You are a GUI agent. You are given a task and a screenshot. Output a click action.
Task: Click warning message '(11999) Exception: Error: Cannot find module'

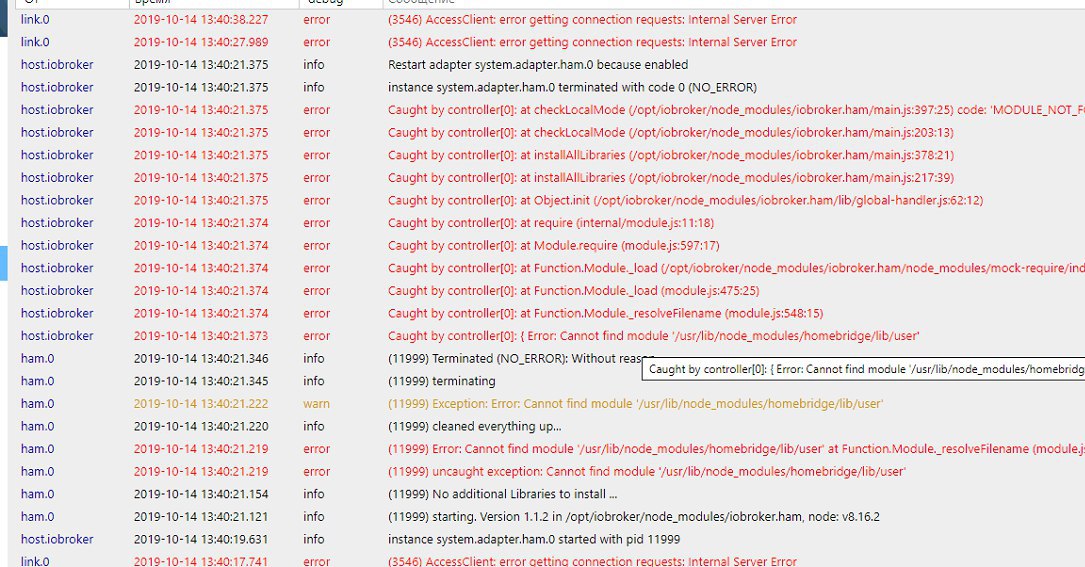tap(635, 404)
